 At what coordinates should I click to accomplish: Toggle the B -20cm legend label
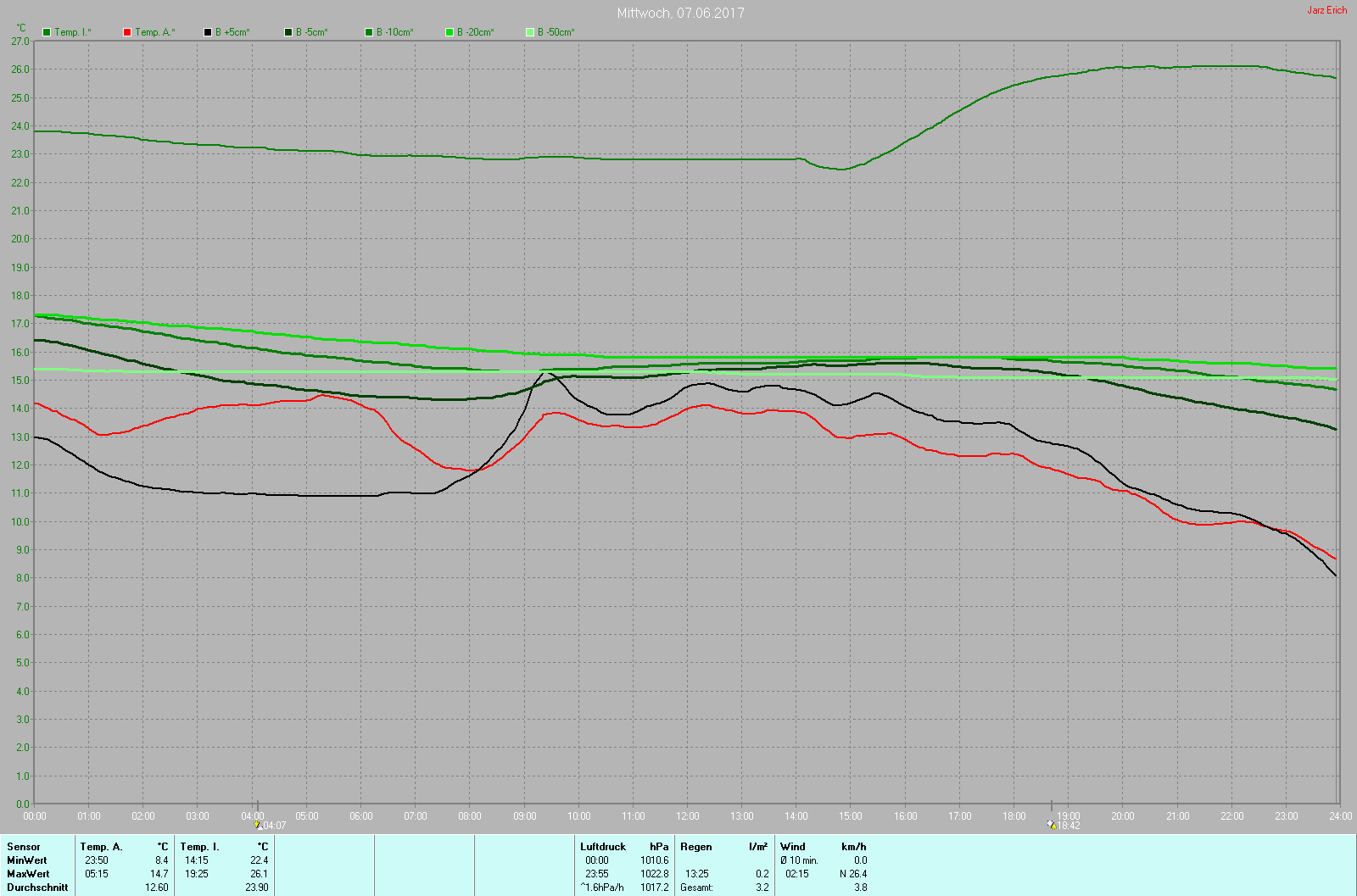pyautogui.click(x=475, y=32)
